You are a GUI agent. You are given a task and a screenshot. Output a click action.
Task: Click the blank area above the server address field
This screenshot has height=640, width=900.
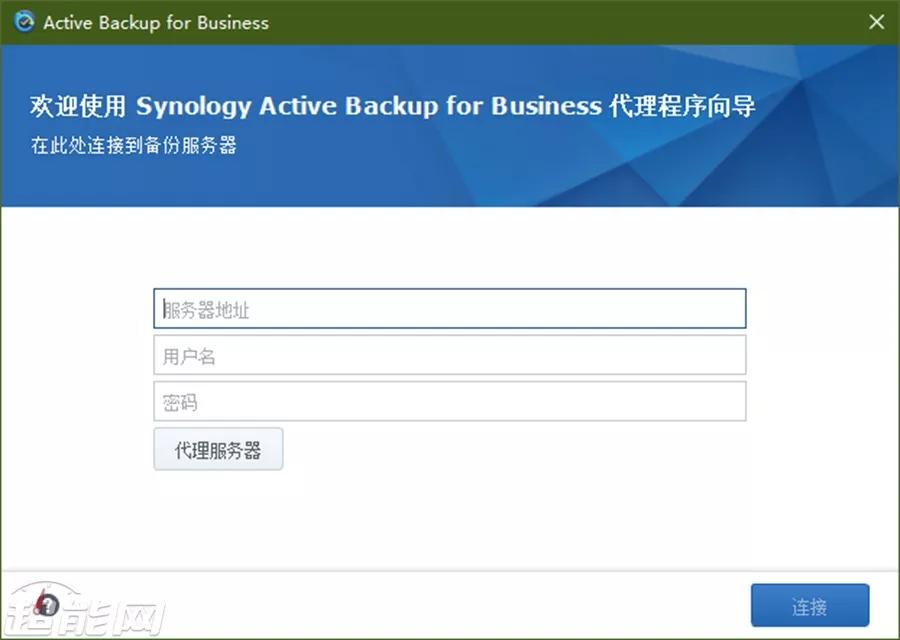click(449, 248)
